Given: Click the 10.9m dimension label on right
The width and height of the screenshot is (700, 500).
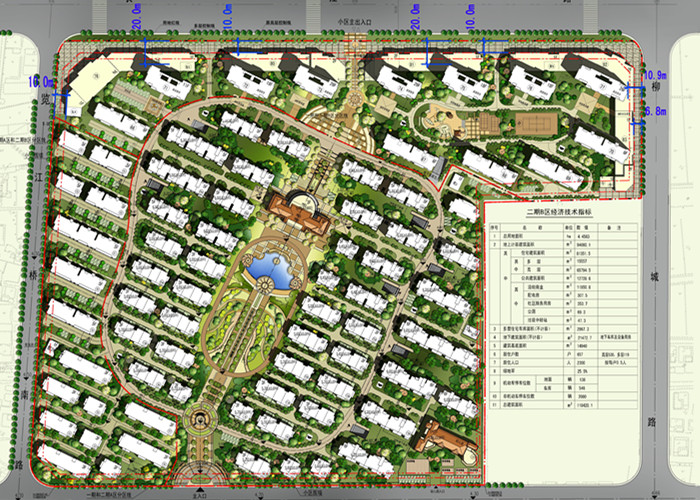Looking at the screenshot, I should [x=655, y=76].
